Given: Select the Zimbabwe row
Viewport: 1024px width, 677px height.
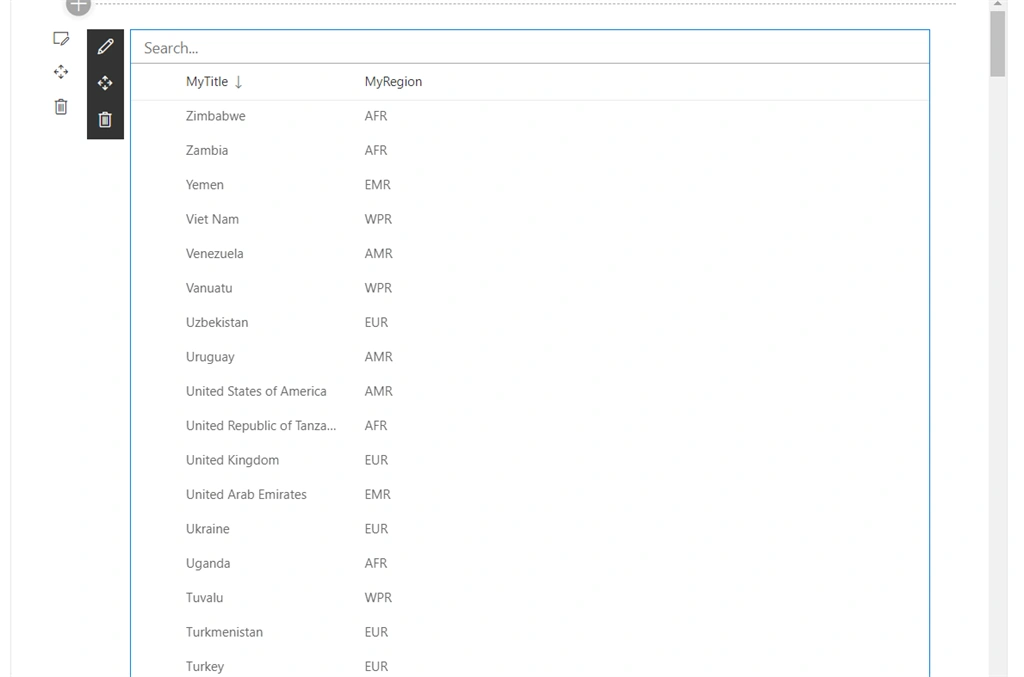Looking at the screenshot, I should (530, 116).
